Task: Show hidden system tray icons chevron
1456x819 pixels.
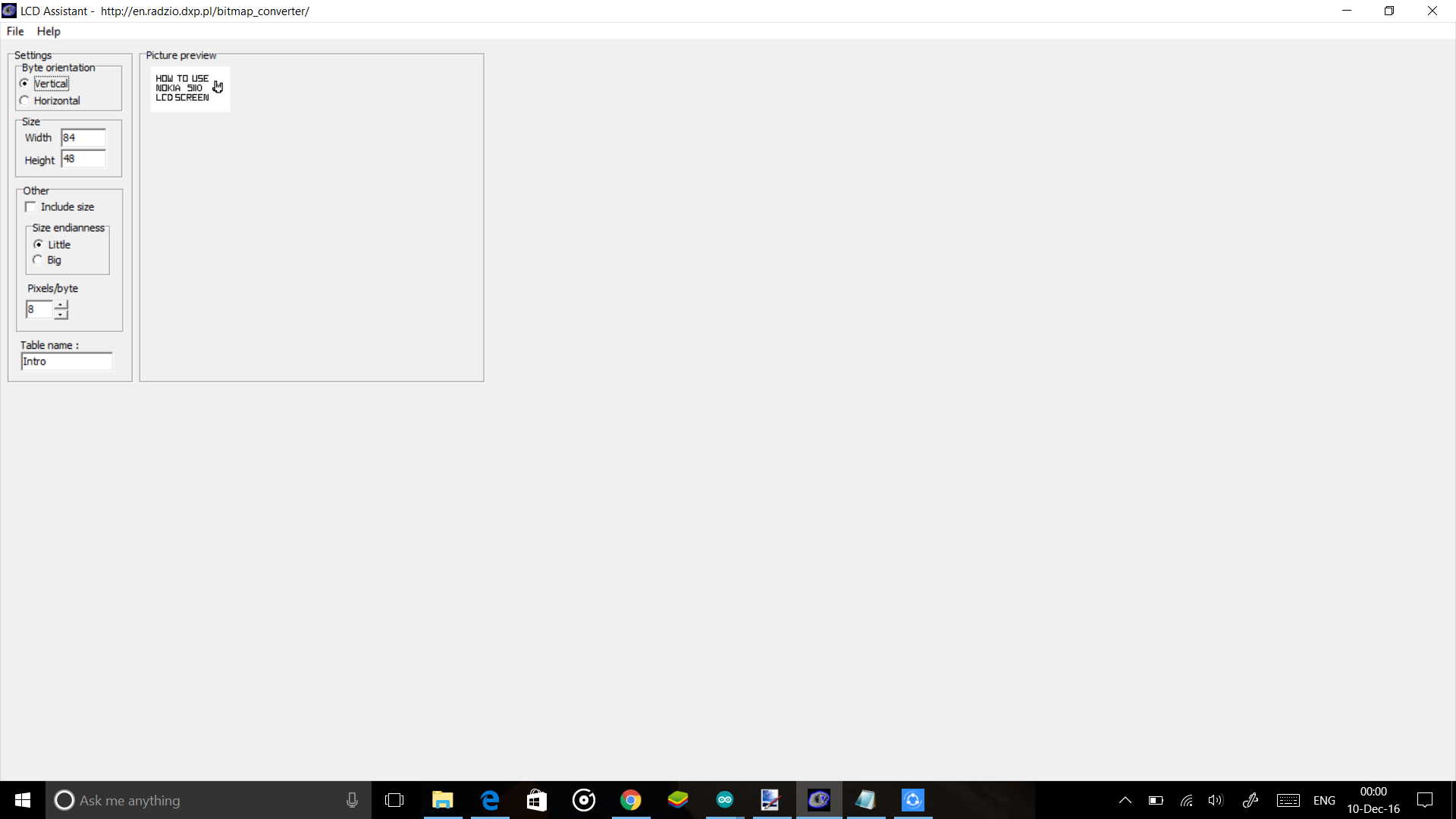Action: click(x=1125, y=800)
